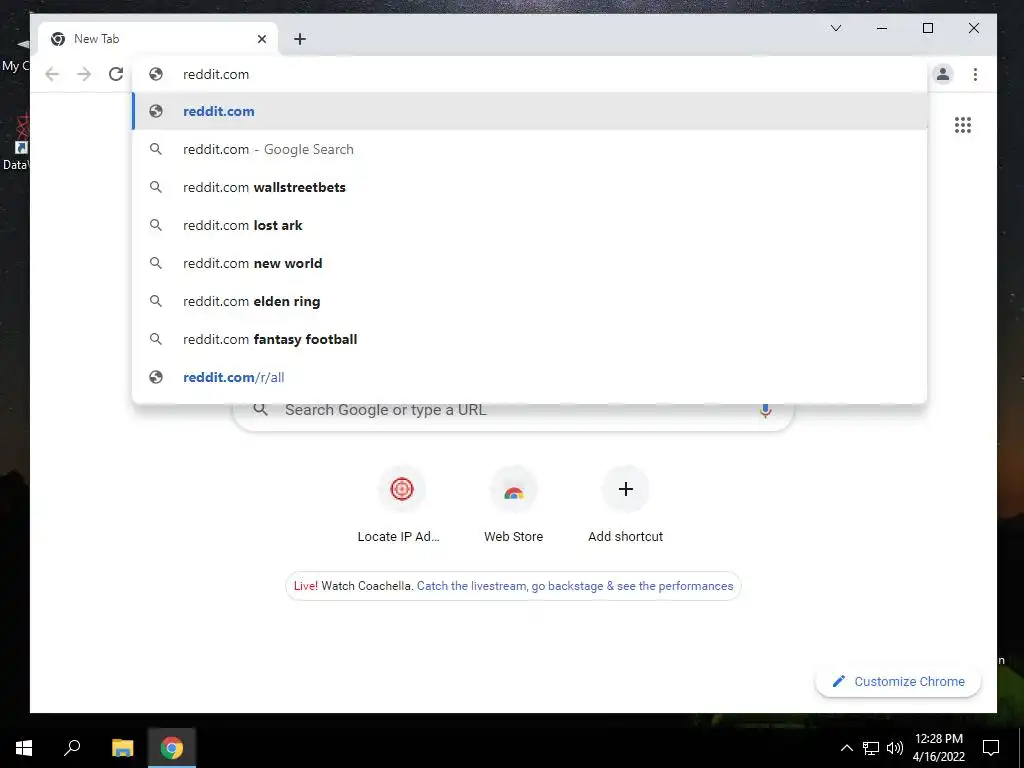Click magnifier icon beside wallstreetbets suggestion
Image resolution: width=1024 pixels, height=768 pixels.
[155, 187]
